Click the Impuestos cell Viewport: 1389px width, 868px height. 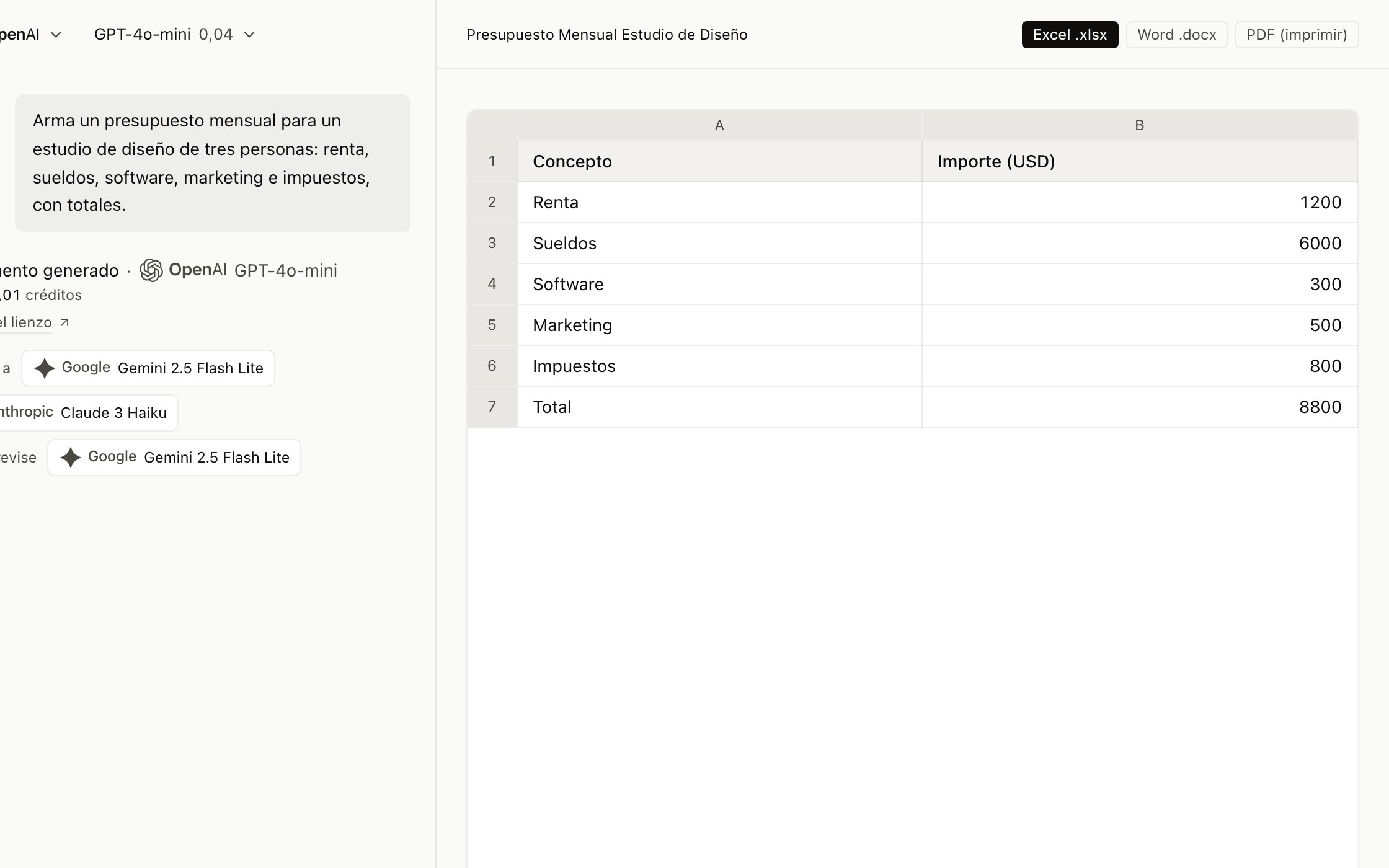pyautogui.click(x=719, y=366)
